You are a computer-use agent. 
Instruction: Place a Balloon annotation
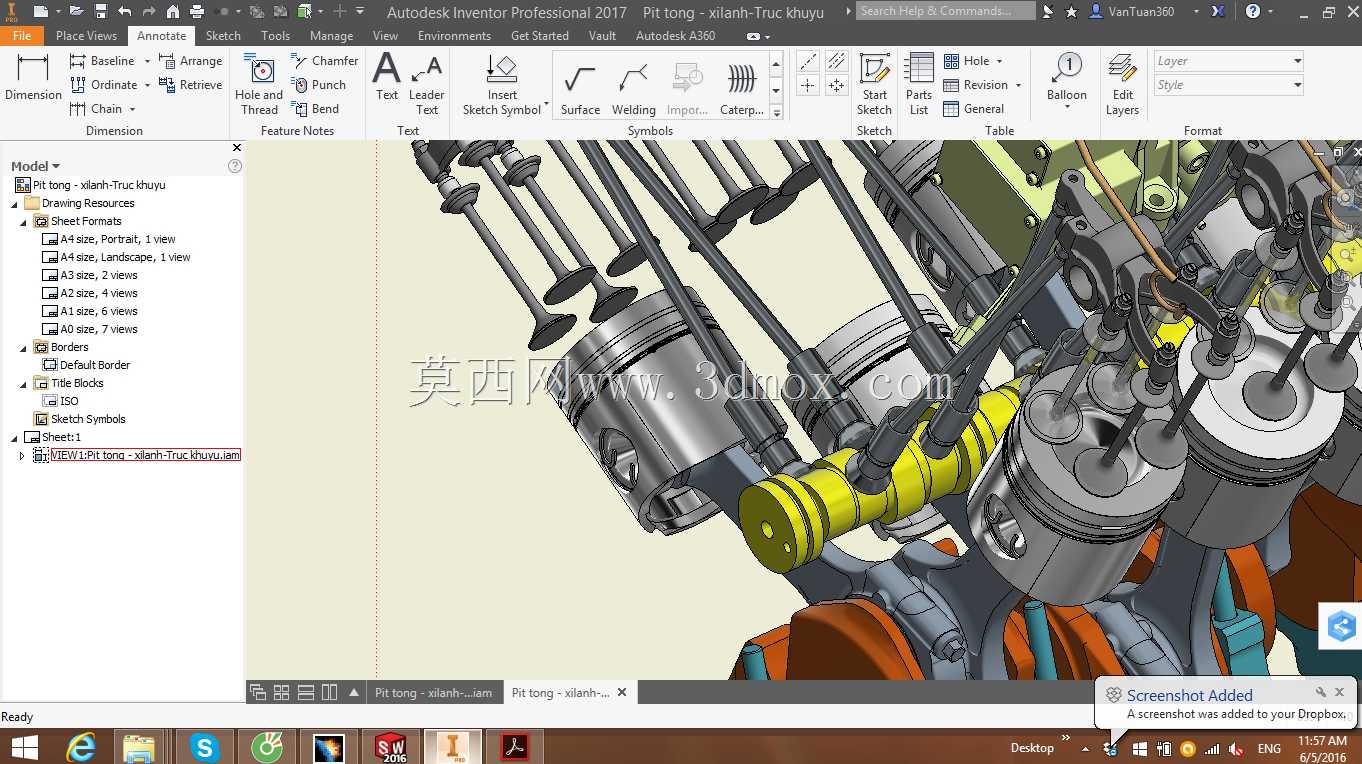[1067, 78]
